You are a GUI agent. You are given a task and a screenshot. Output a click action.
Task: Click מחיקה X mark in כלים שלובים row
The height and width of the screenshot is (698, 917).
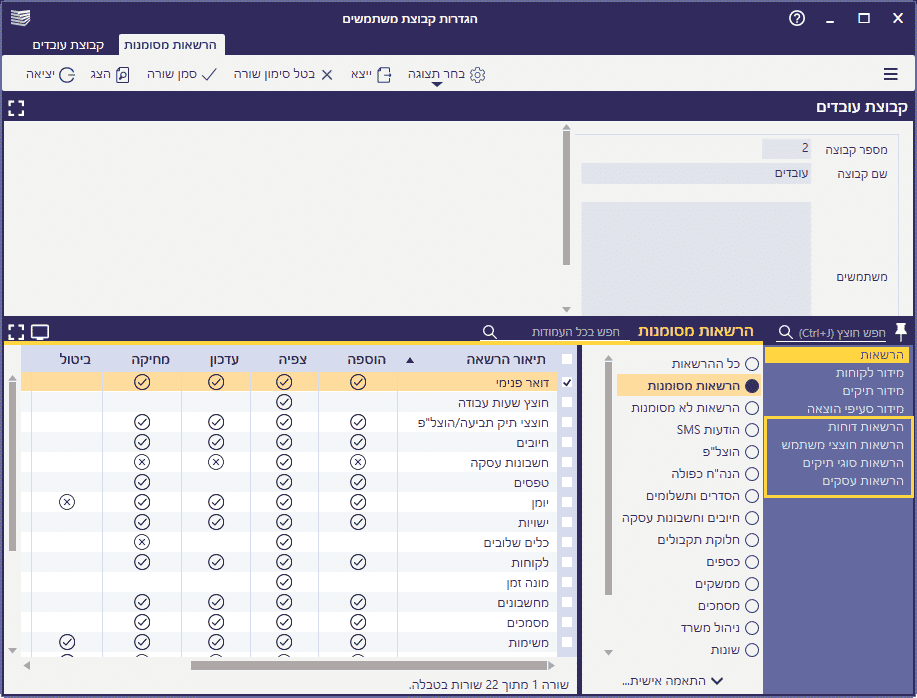[x=142, y=542]
